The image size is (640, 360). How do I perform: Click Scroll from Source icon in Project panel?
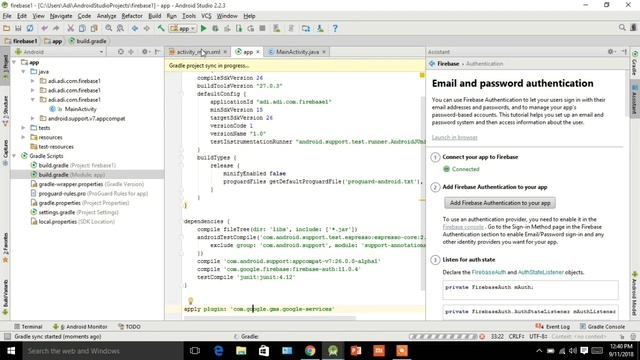coord(120,52)
